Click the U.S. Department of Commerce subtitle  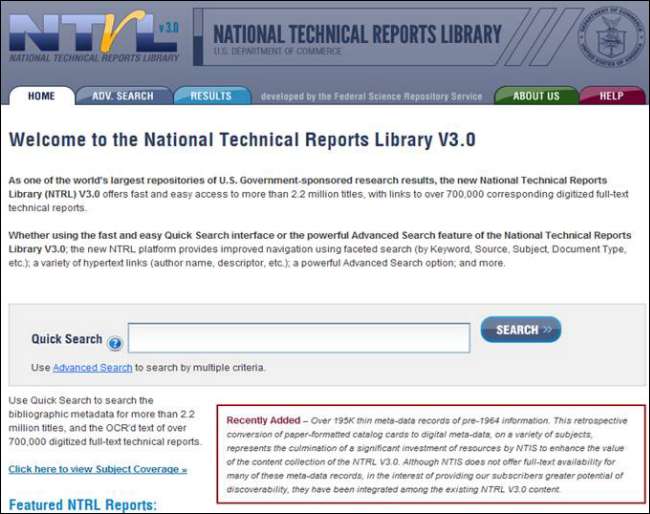[x=278, y=51]
